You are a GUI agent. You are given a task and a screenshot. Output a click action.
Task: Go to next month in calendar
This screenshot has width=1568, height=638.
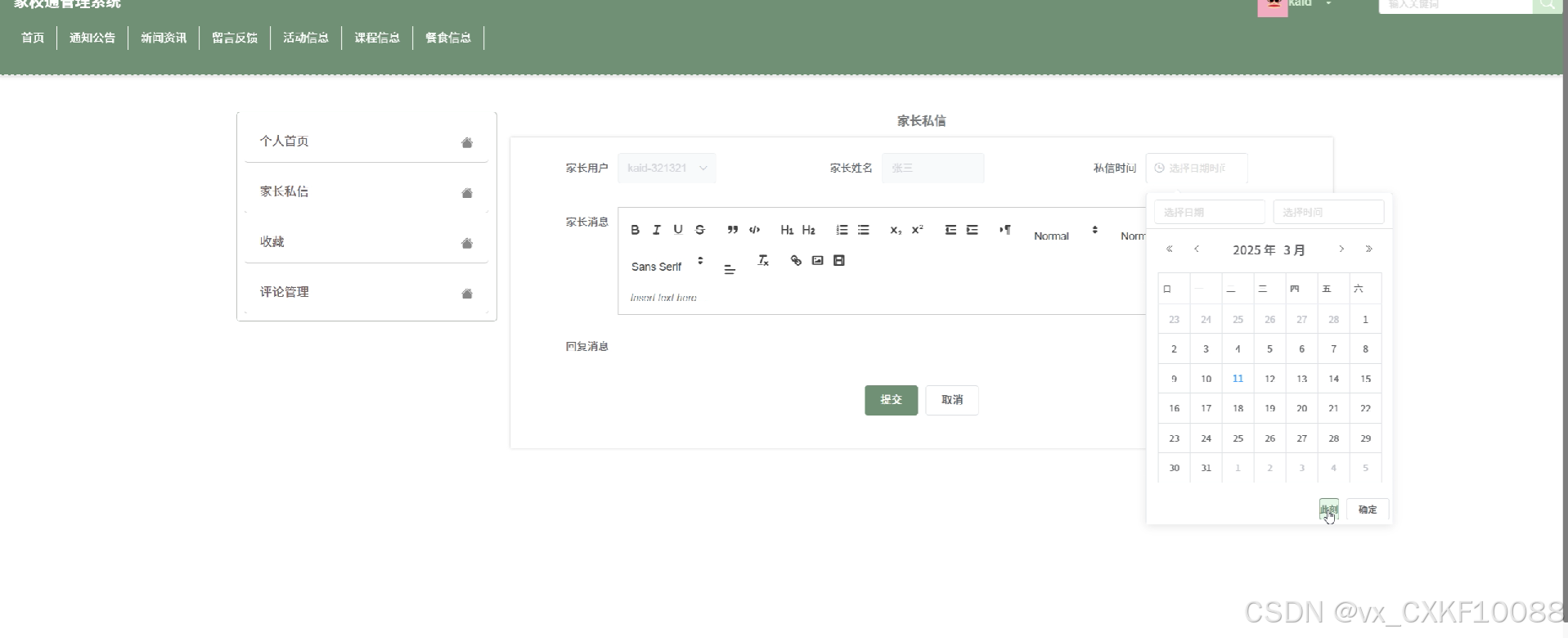[1341, 249]
